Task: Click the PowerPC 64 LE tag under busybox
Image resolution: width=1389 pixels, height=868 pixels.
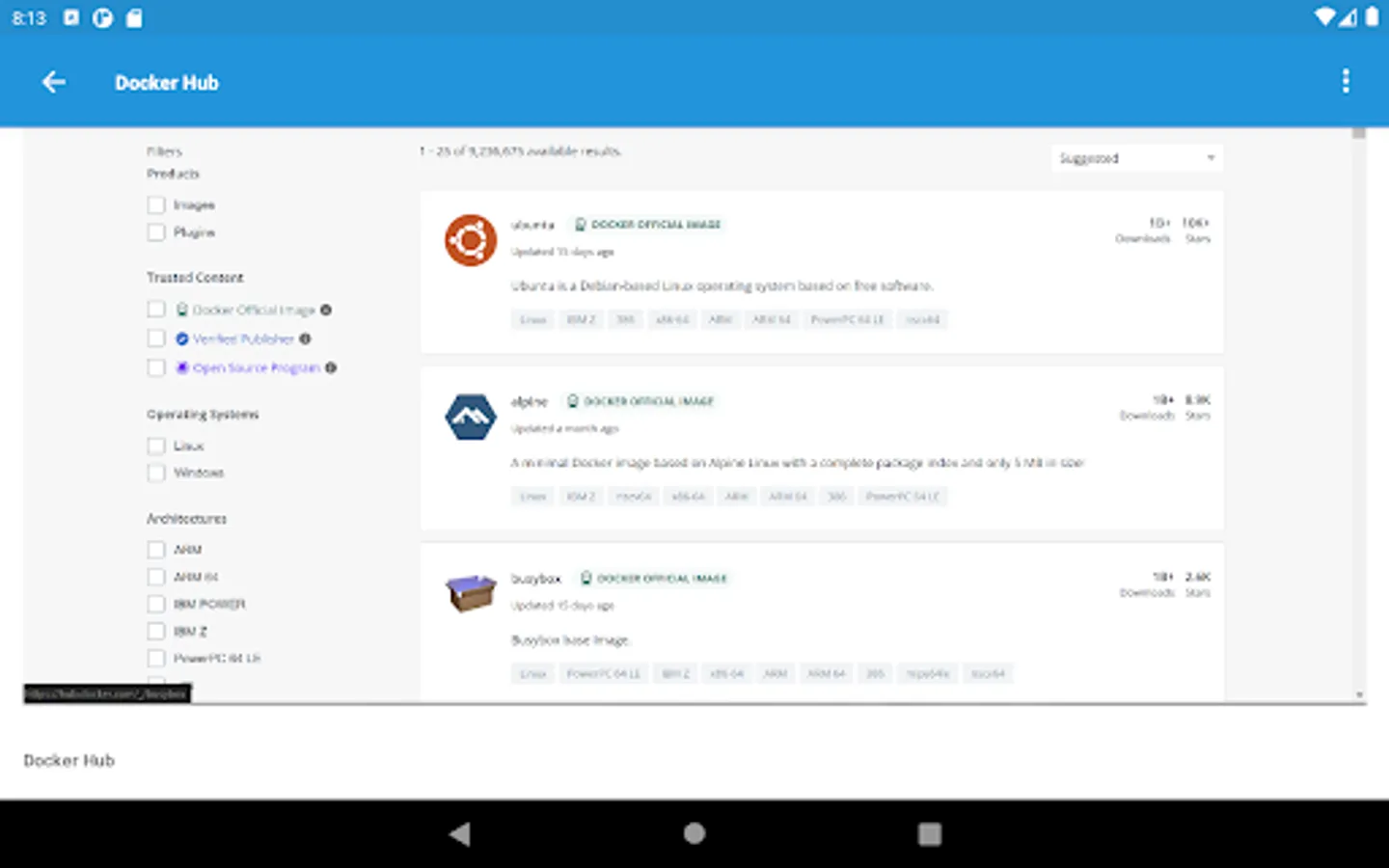Action: [x=604, y=673]
